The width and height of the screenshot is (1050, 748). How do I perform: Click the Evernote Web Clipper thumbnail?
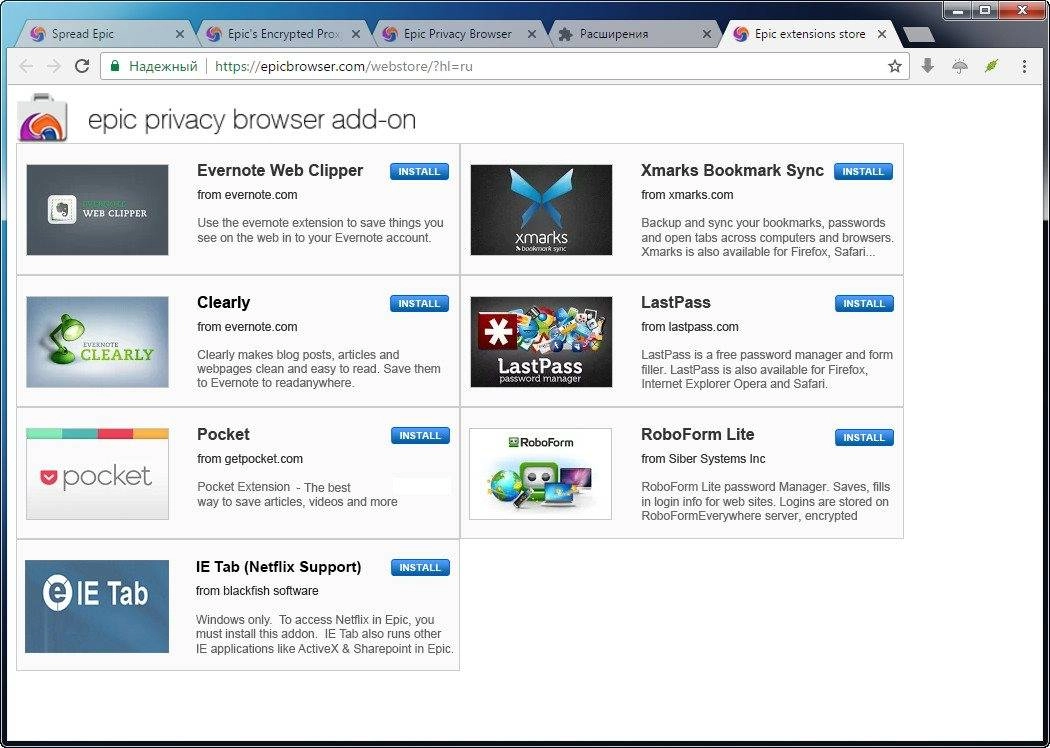97,210
